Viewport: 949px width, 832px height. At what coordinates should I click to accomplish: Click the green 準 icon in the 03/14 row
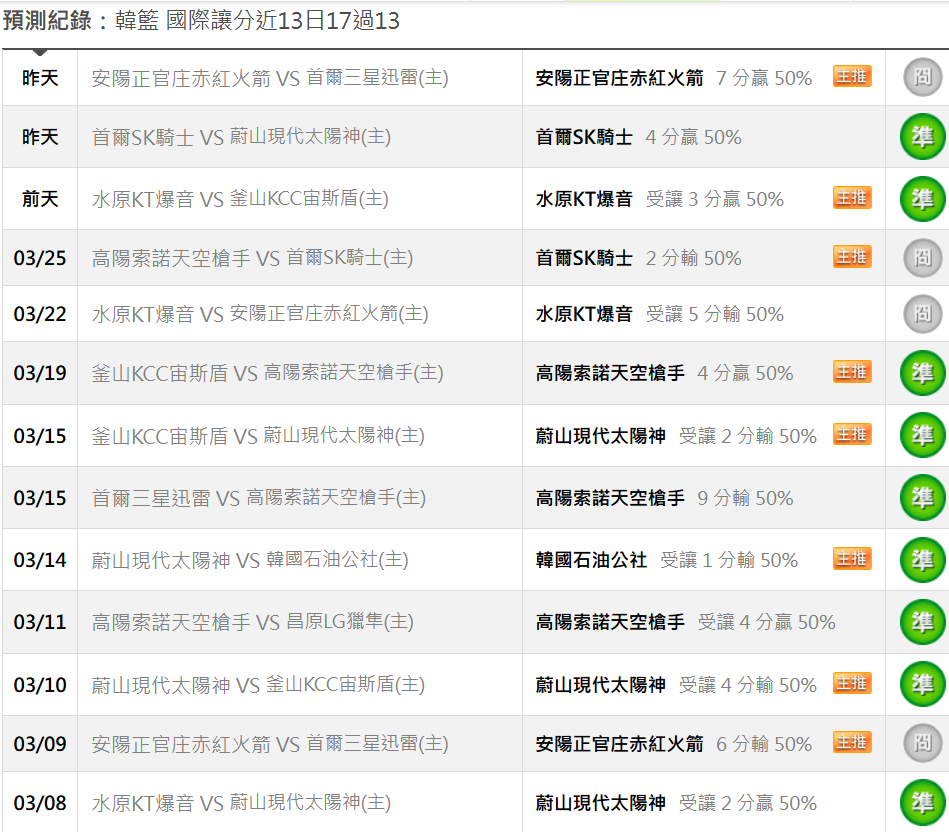922,560
